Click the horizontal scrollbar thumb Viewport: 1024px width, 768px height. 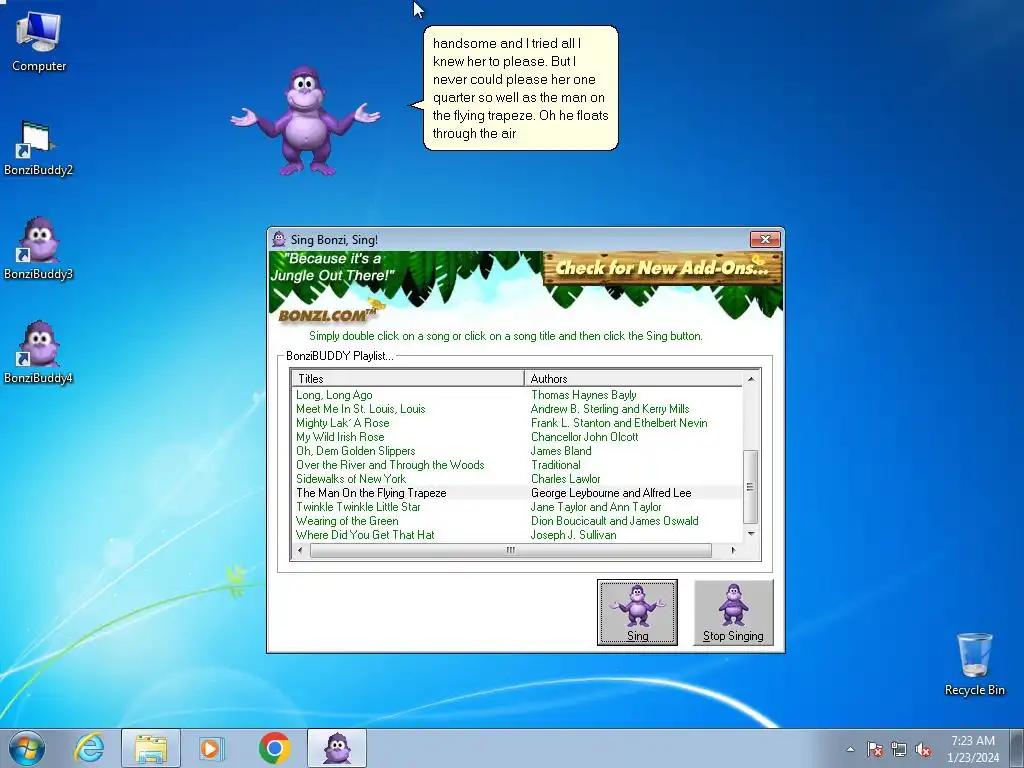510,551
